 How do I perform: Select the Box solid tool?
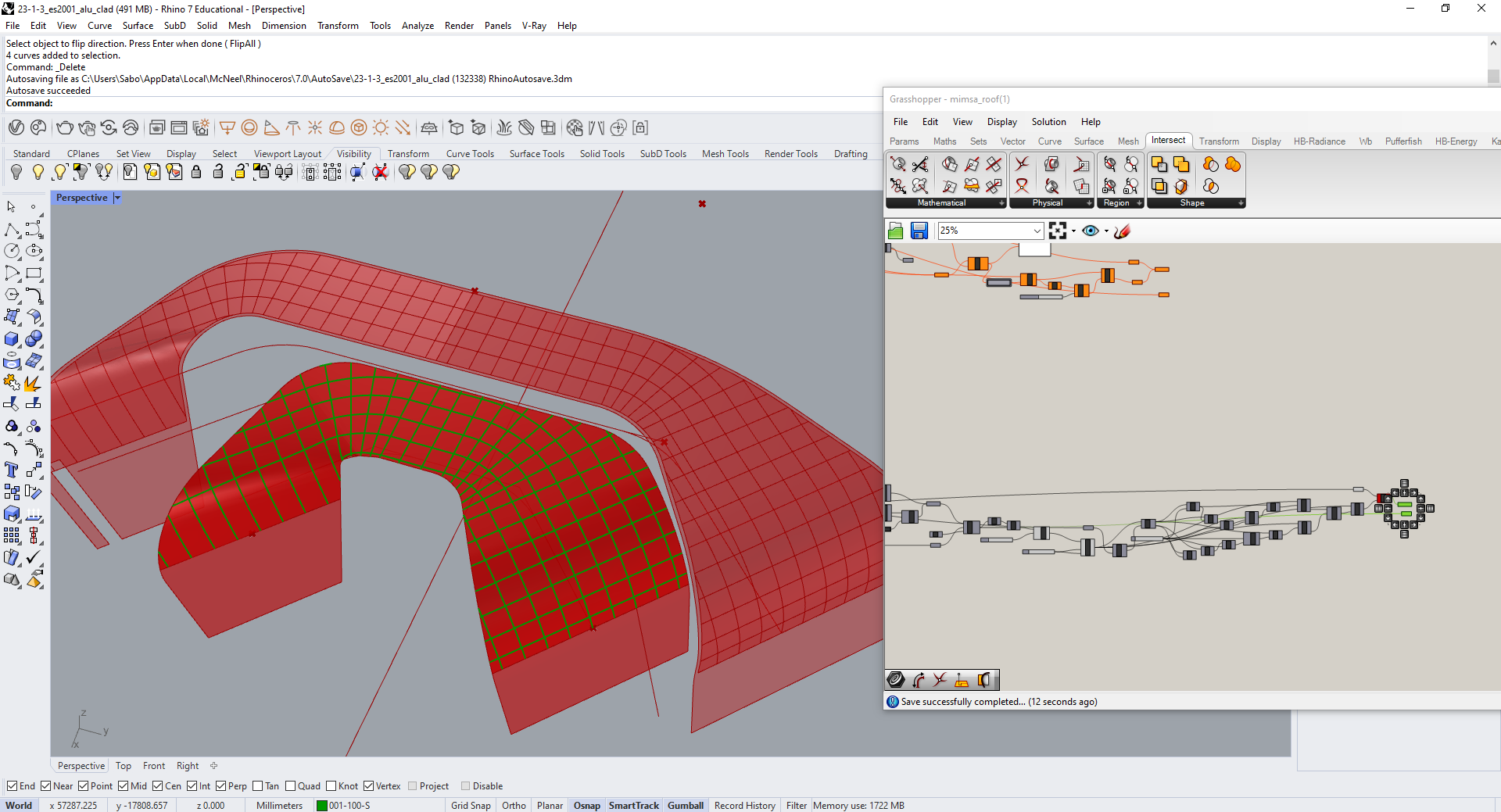tap(12, 338)
